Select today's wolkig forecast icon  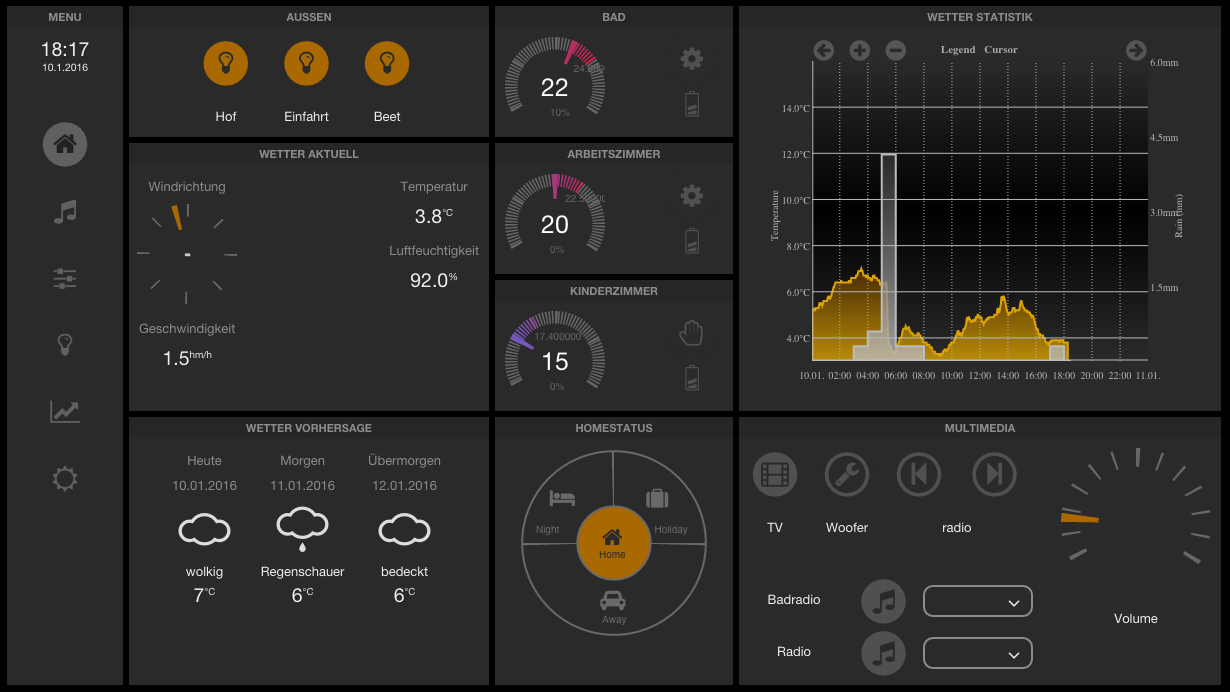click(x=204, y=528)
